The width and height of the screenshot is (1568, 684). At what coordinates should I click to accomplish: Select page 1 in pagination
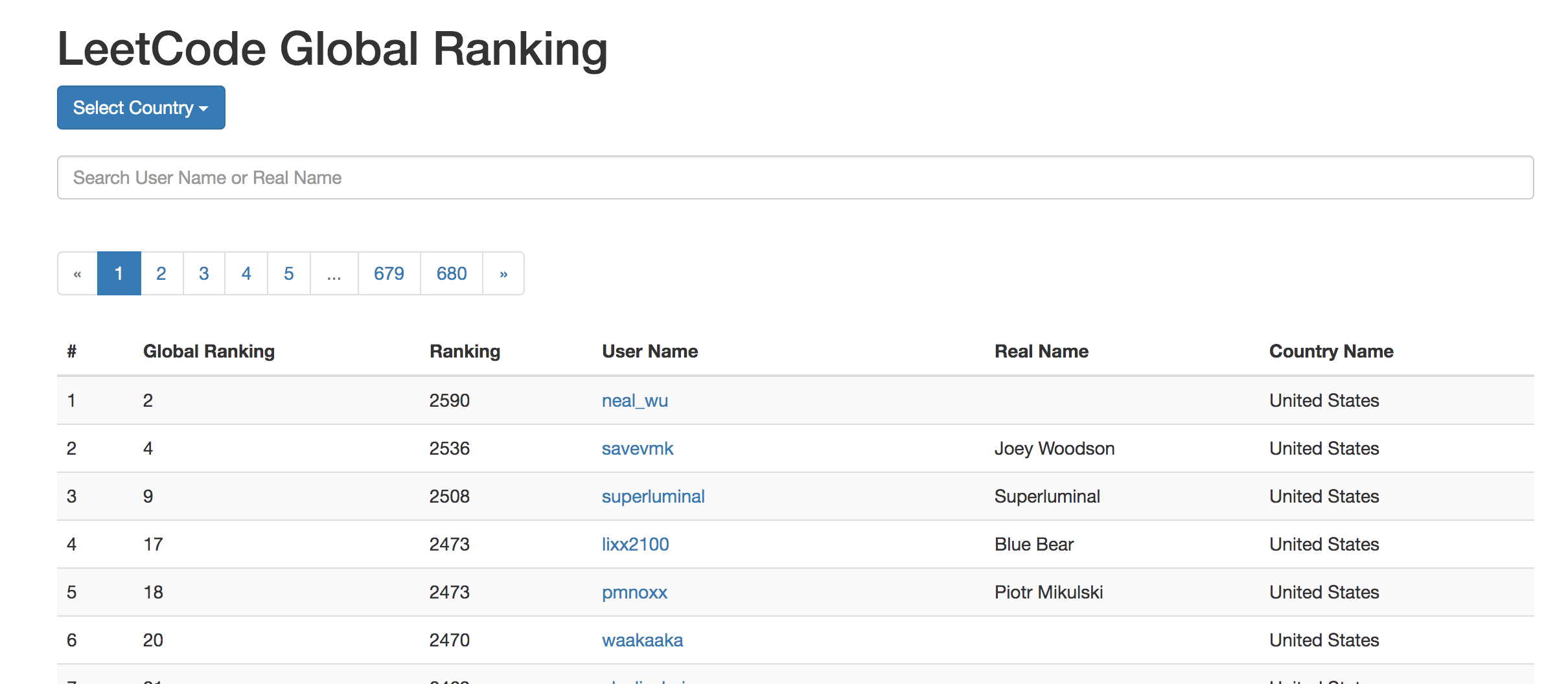coord(119,273)
